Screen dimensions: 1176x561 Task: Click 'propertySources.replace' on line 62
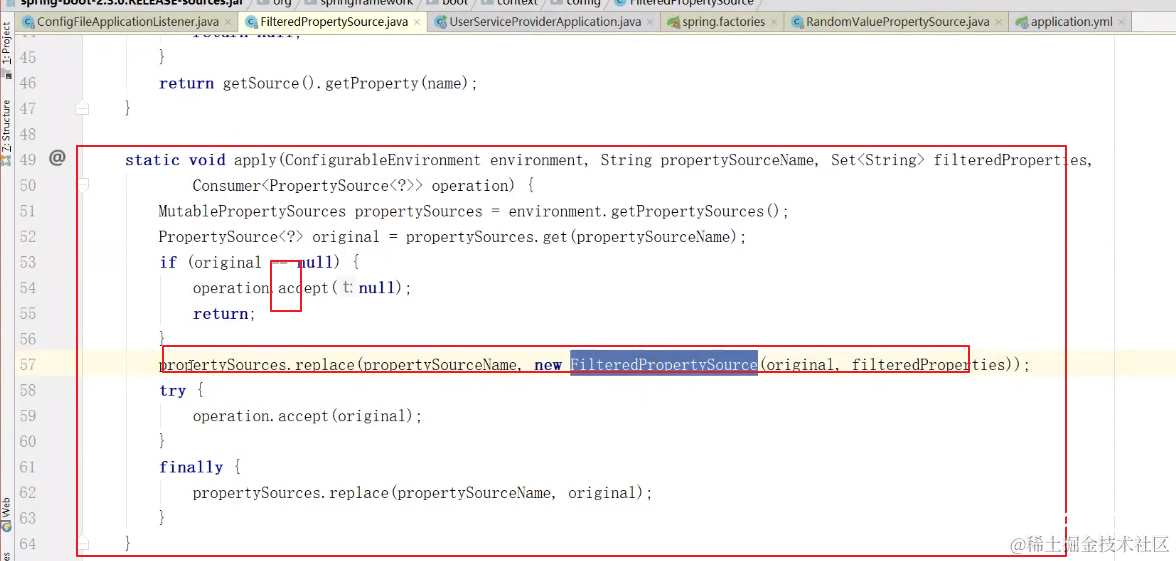click(x=290, y=493)
